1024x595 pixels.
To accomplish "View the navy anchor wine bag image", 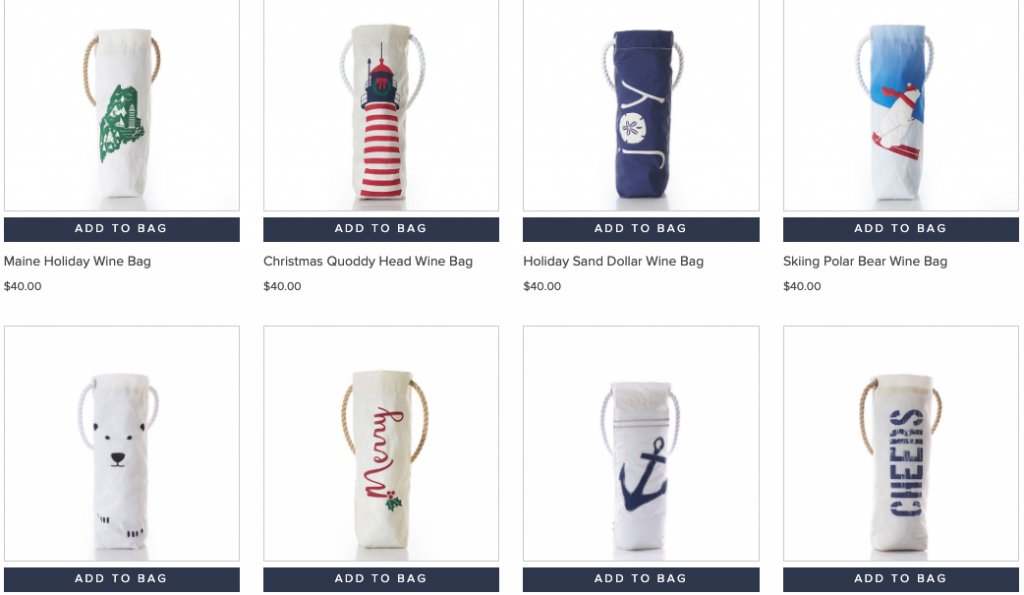I will tap(641, 443).
